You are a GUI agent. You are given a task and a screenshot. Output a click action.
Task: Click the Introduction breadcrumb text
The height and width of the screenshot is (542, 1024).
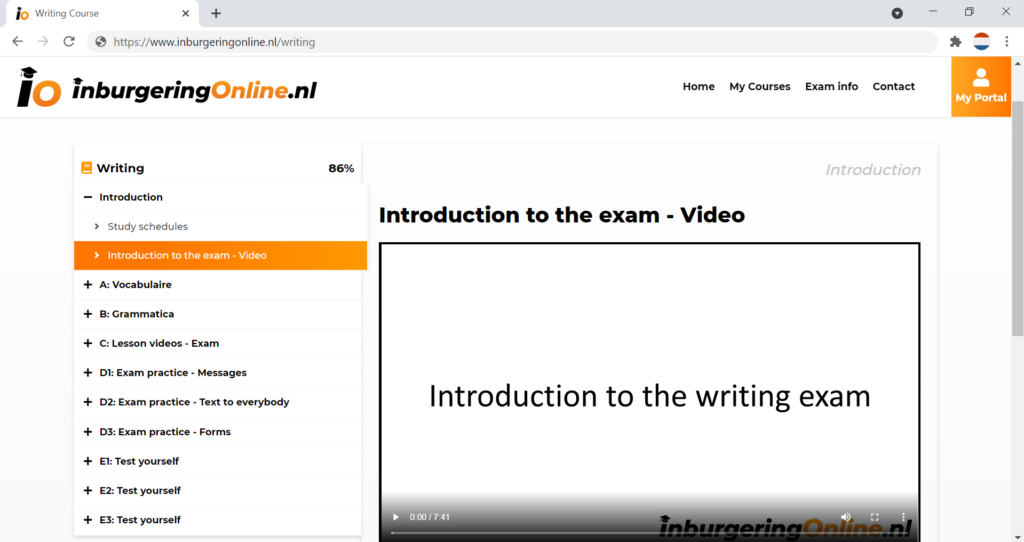pyautogui.click(x=873, y=170)
